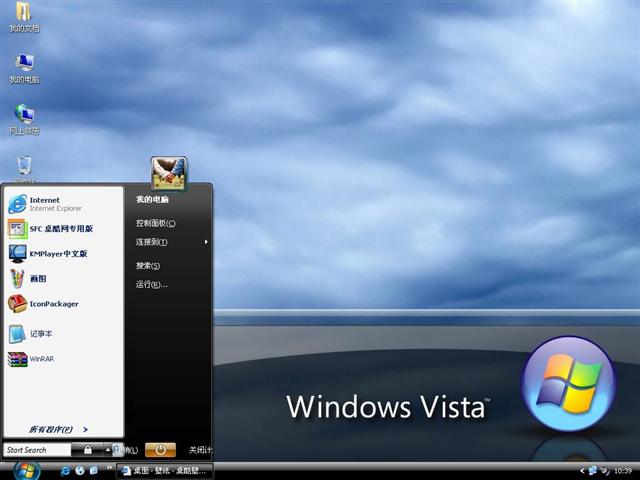Open 搜索(S) search entry
This screenshot has width=640, height=480.
[148, 266]
